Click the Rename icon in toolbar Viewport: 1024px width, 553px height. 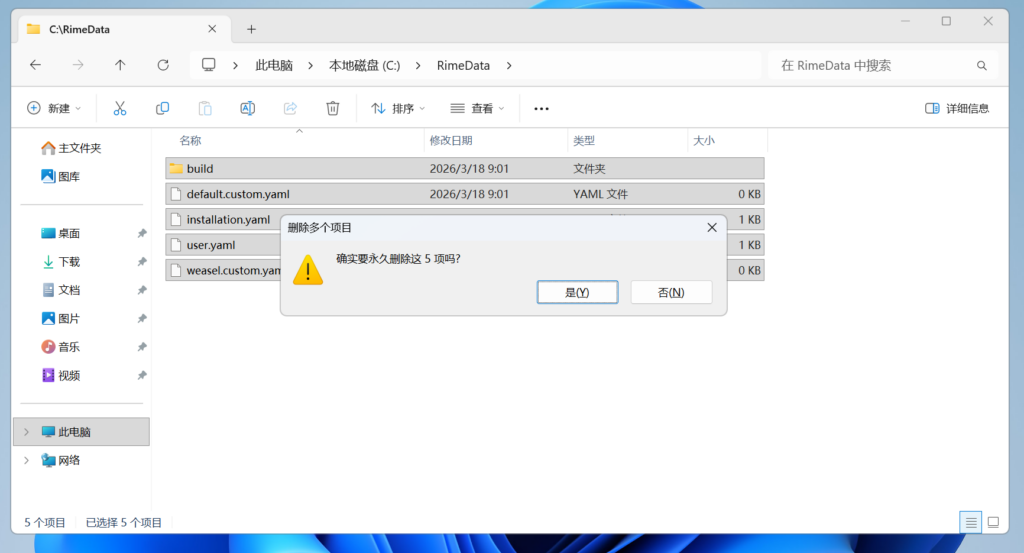[x=247, y=108]
